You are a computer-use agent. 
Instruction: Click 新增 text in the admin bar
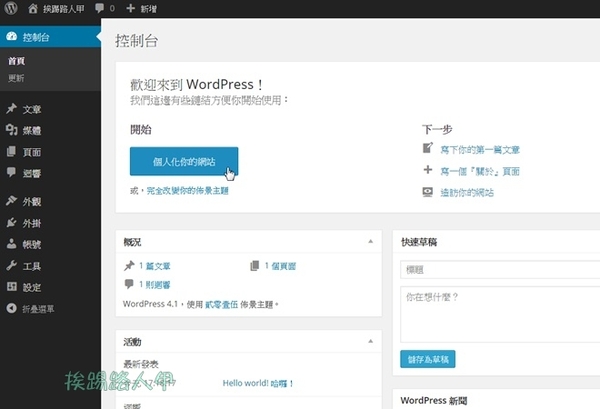(148, 8)
